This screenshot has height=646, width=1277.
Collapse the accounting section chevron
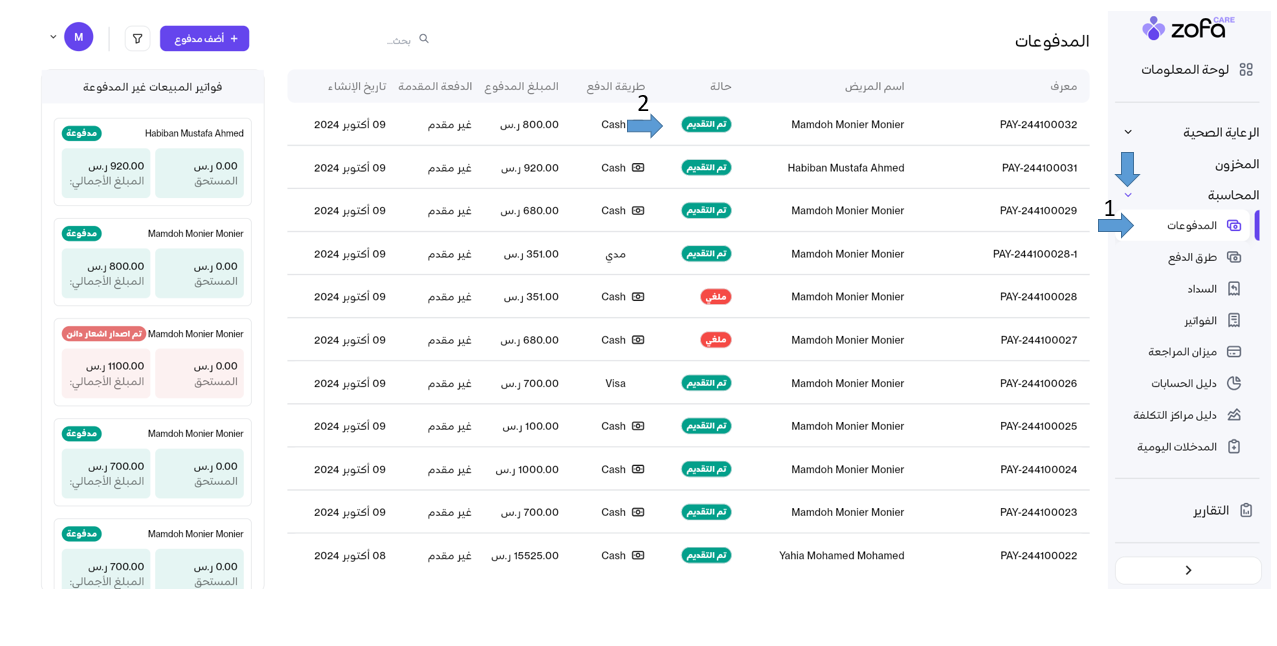(x=1128, y=196)
